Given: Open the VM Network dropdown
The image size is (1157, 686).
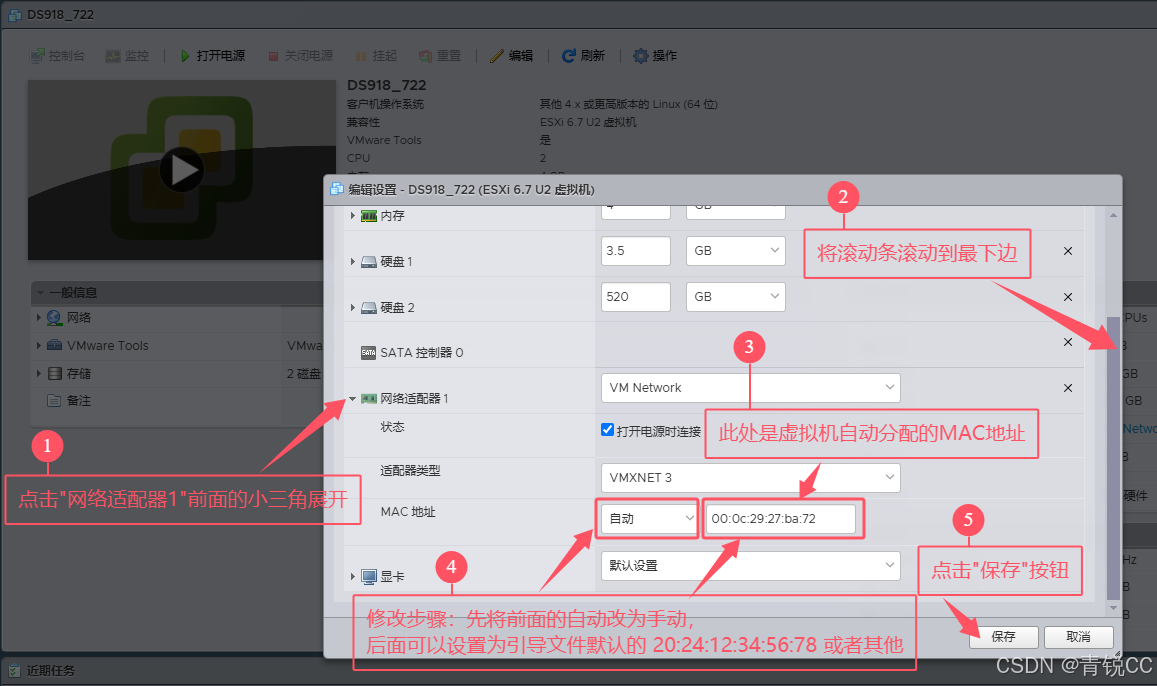Looking at the screenshot, I should click(750, 388).
